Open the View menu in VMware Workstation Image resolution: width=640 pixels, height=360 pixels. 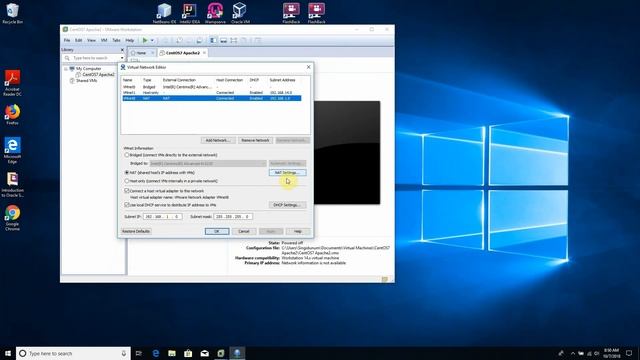pyautogui.click(x=91, y=40)
